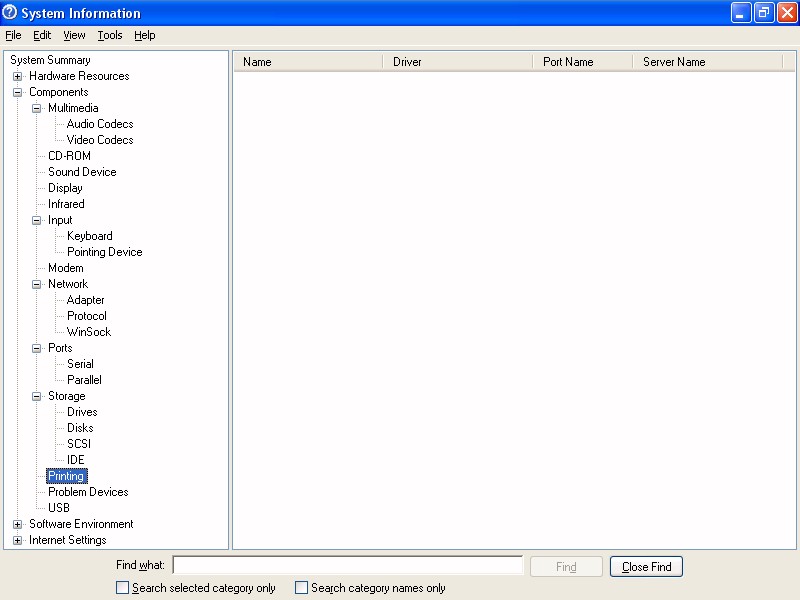Open the File menu
800x600 pixels.
click(x=13, y=35)
